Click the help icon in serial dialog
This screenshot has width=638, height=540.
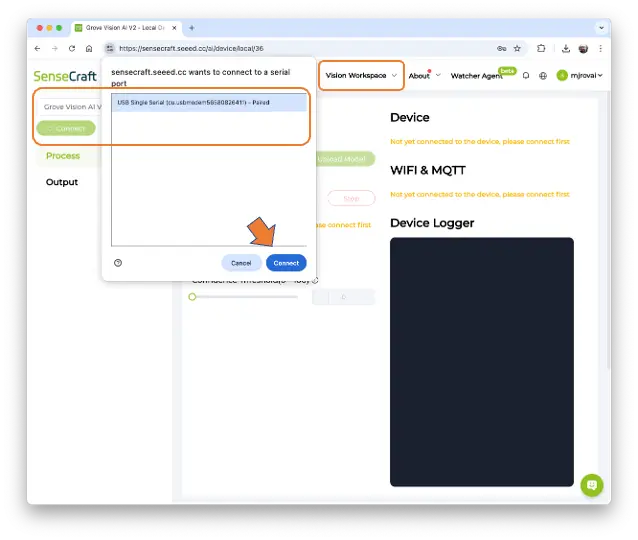[x=118, y=263]
